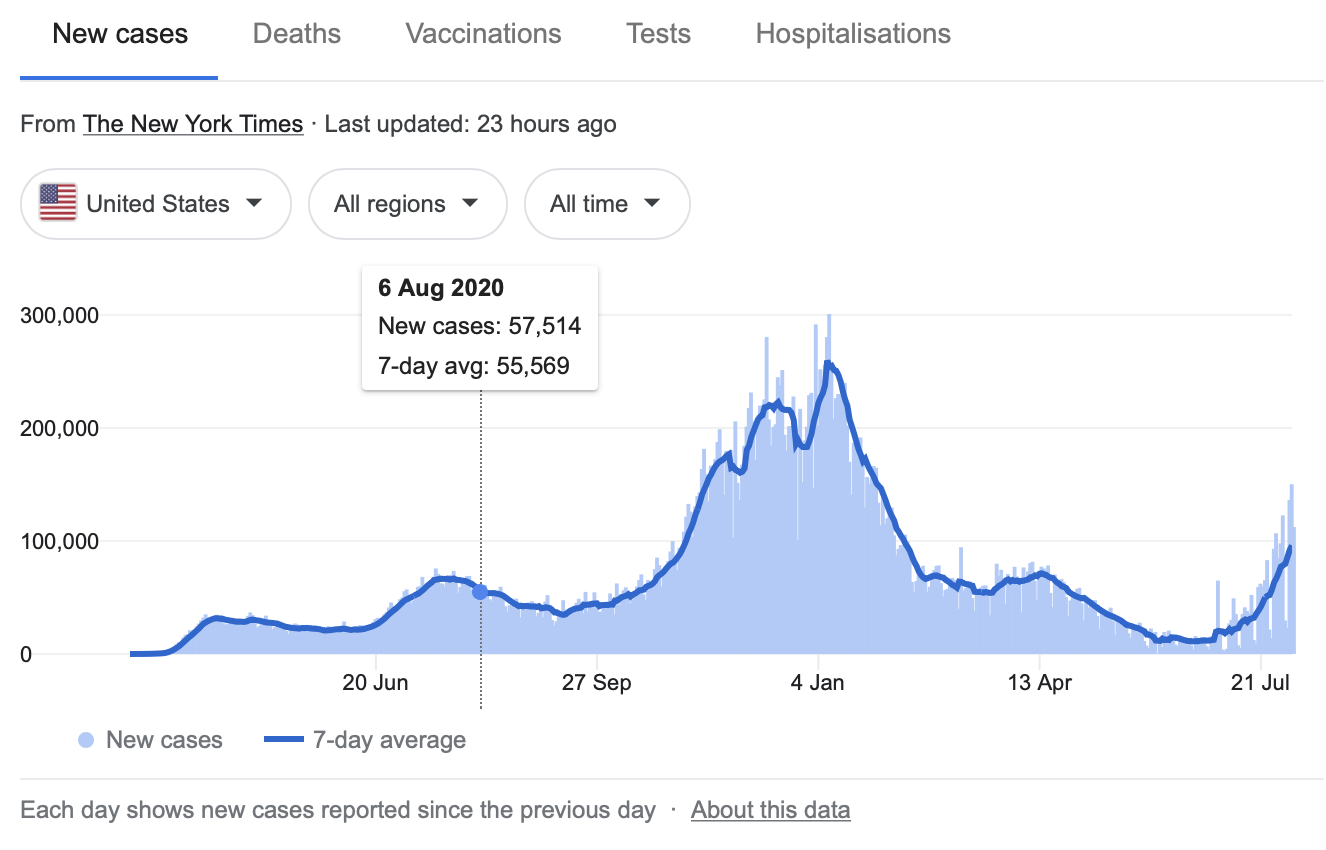Select the New cases tab
1326x850 pixels.
(120, 34)
